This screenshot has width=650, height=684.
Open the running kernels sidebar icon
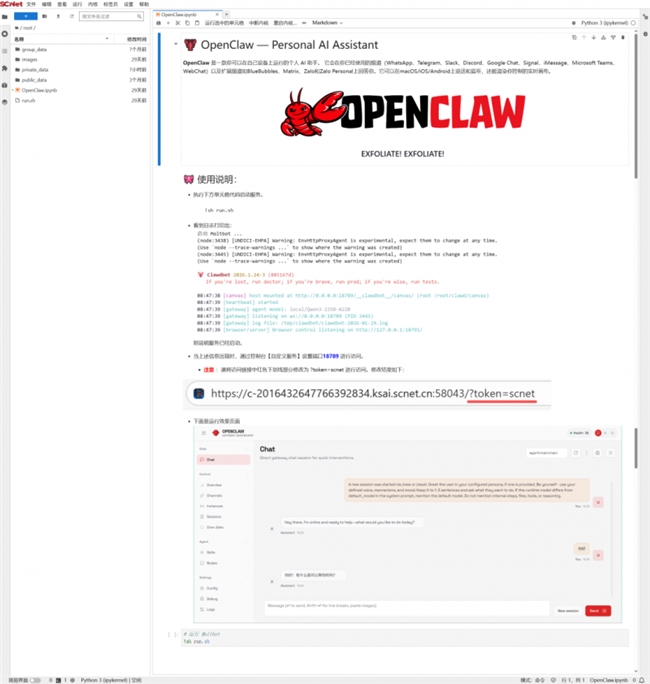pos(5,34)
